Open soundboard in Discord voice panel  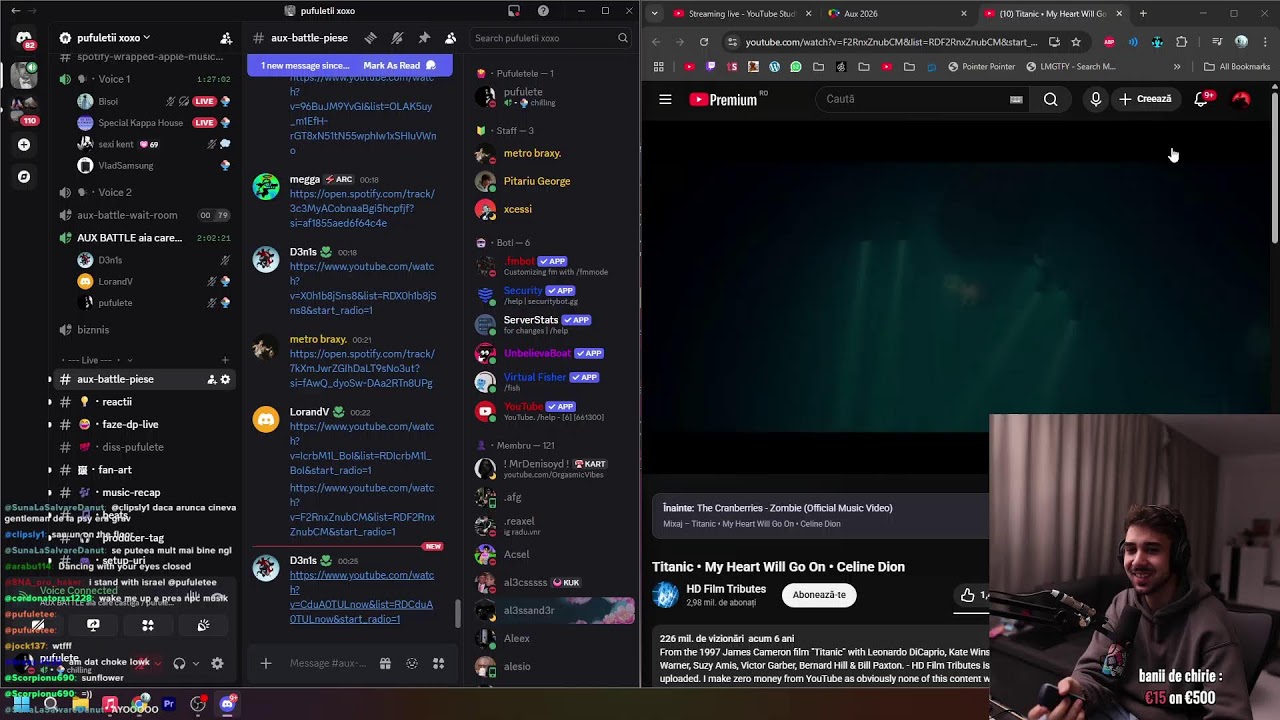coord(203,625)
